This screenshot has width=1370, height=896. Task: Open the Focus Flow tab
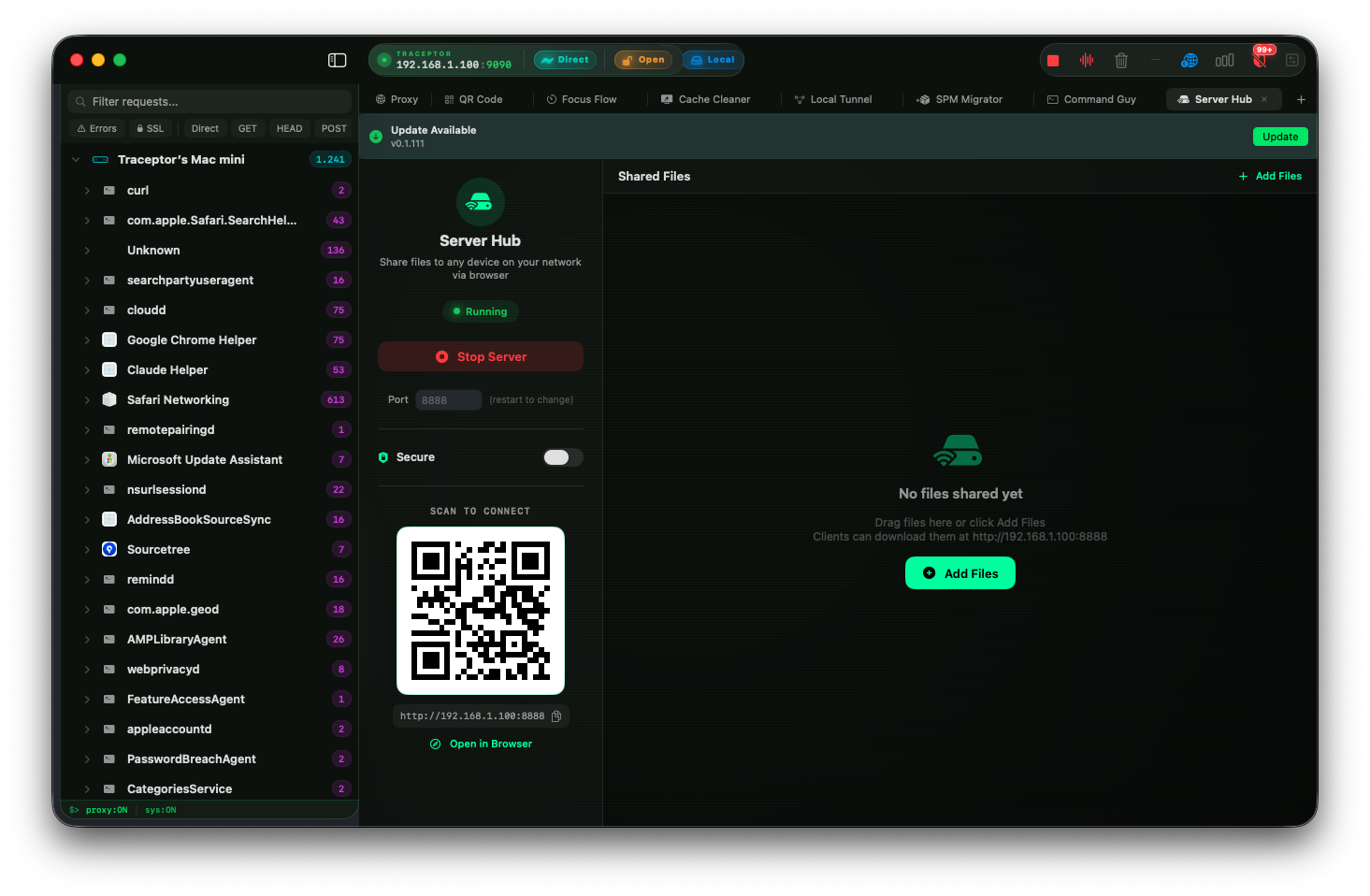tap(582, 99)
